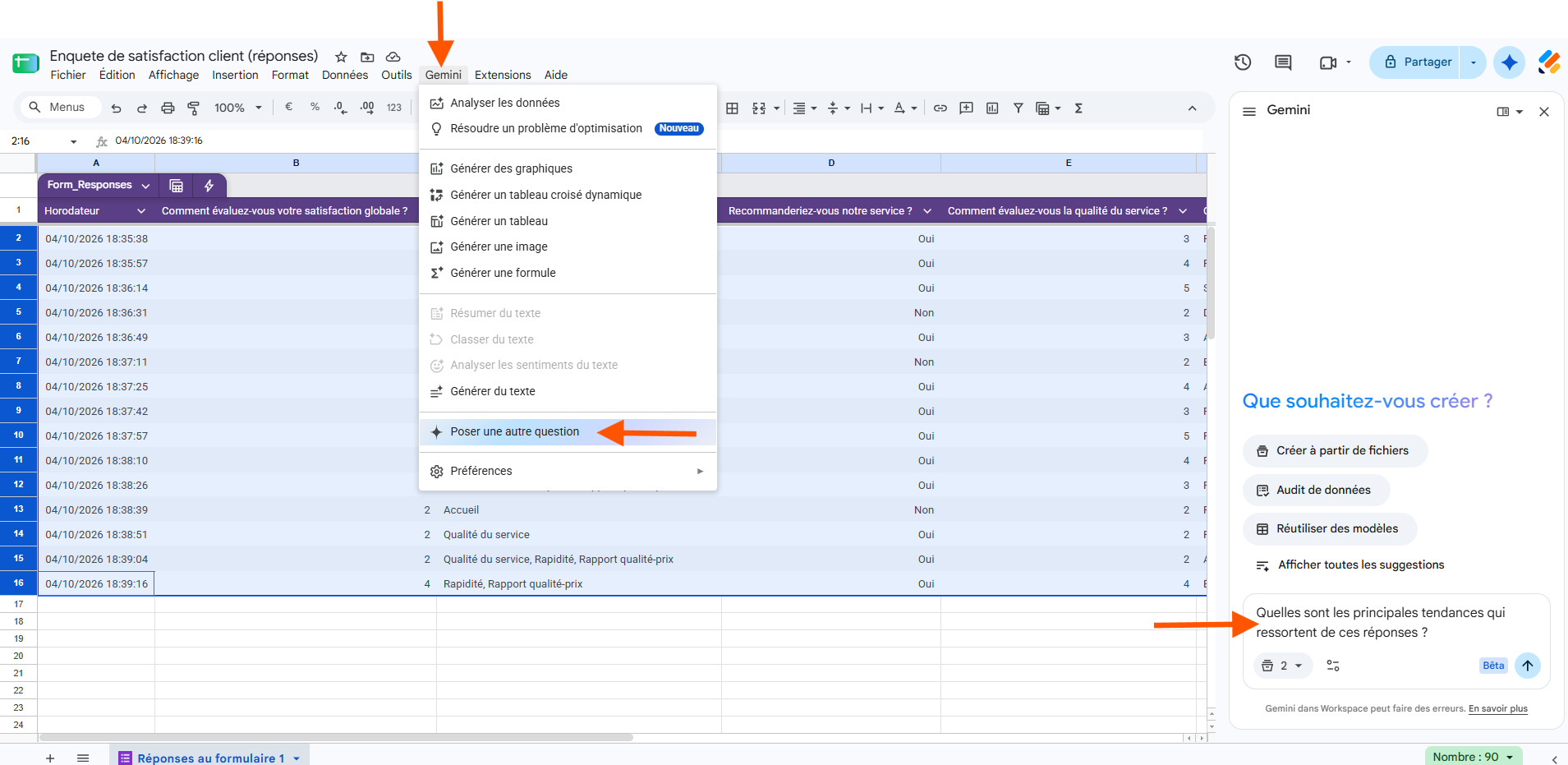Open the Nombre : 90 summary dropdown

(1474, 757)
